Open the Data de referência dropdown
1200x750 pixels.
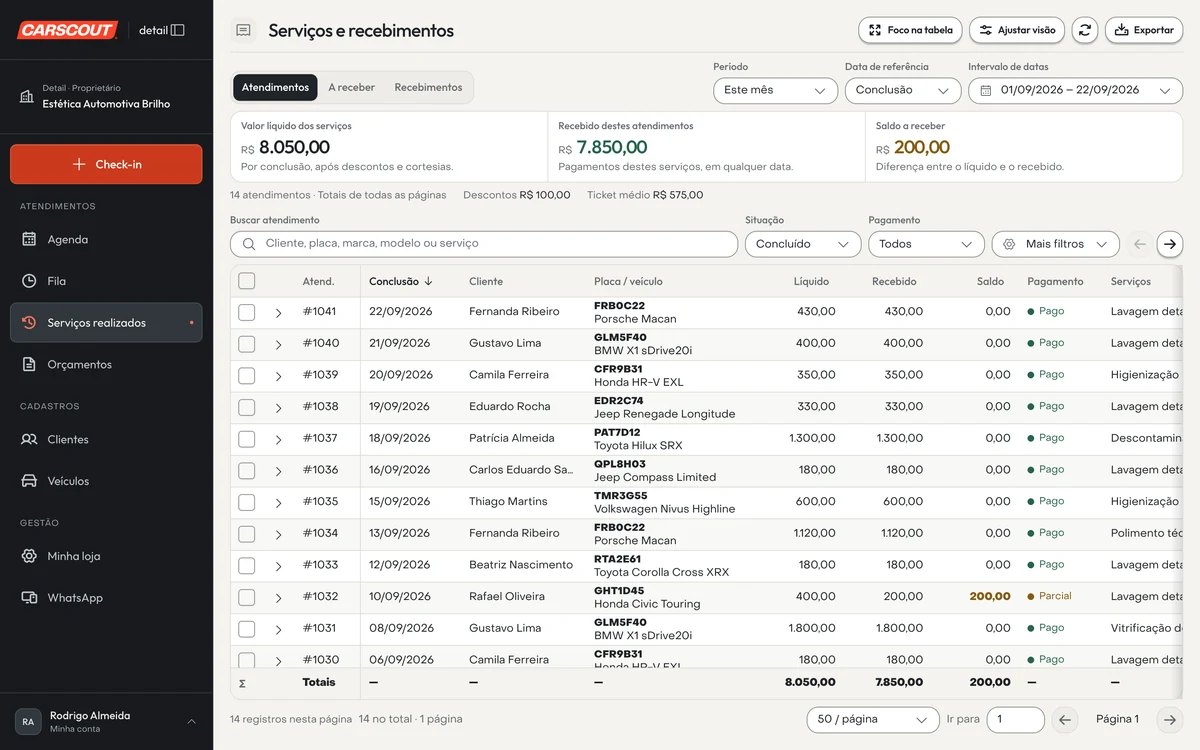(x=903, y=90)
